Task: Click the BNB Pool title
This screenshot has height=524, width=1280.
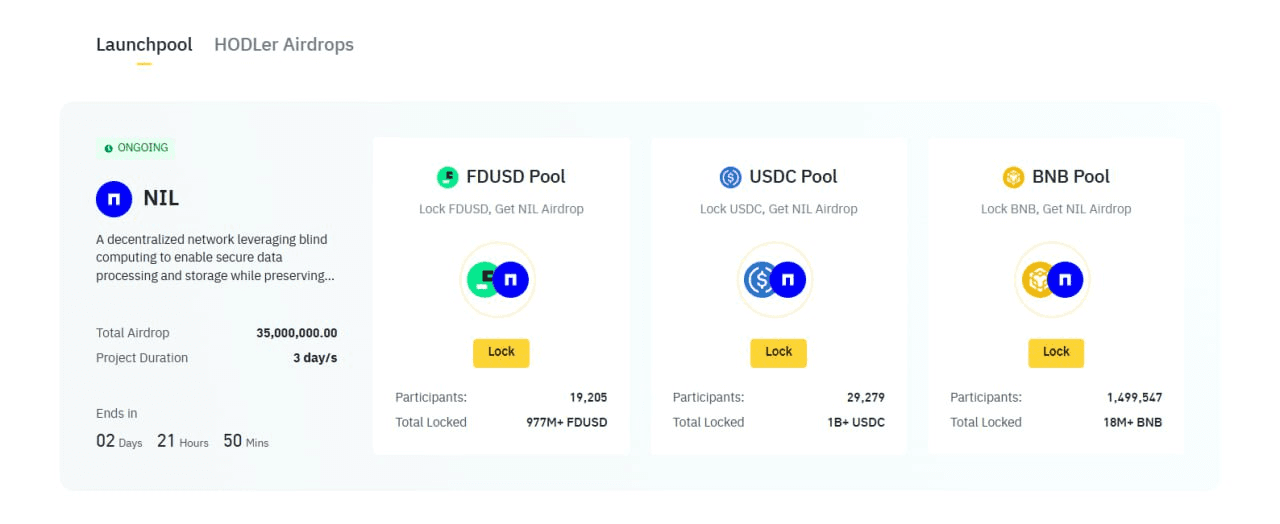Action: 1070,177
